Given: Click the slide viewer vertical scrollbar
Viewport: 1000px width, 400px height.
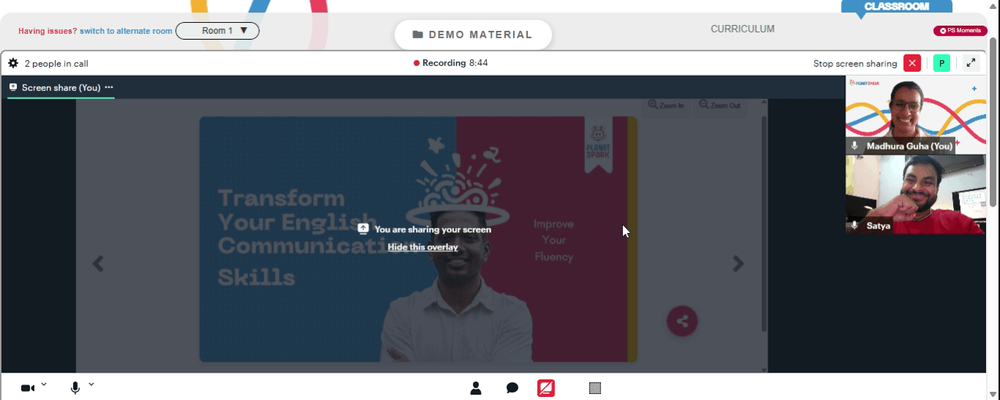Looking at the screenshot, I should 764,223.
